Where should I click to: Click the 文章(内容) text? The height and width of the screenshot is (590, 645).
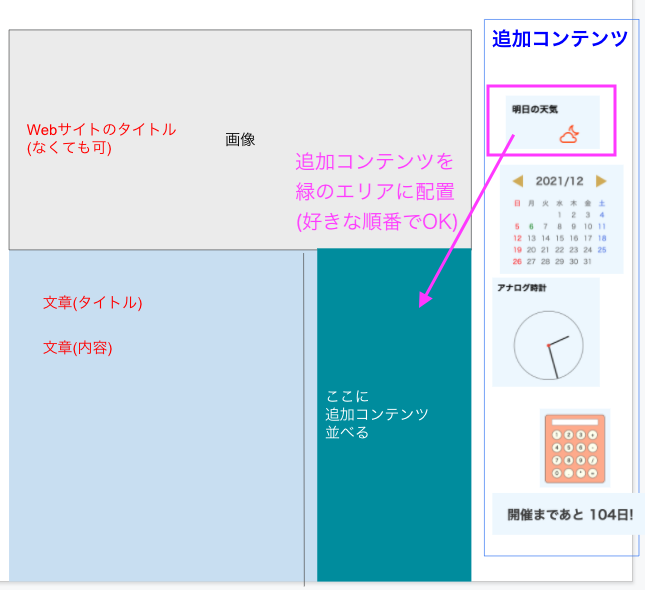click(x=77, y=348)
